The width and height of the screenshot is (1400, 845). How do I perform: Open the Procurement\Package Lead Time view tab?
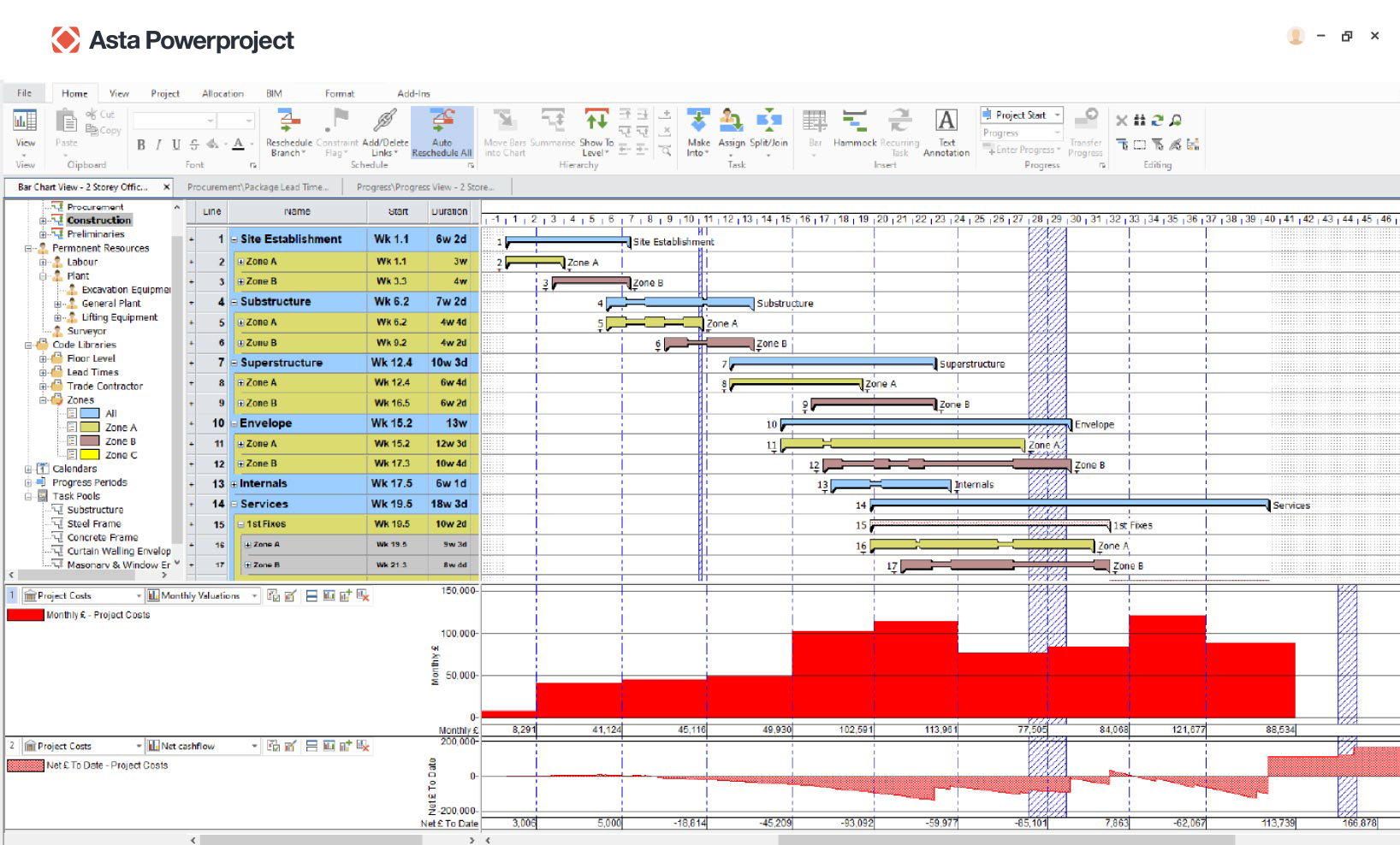point(258,187)
